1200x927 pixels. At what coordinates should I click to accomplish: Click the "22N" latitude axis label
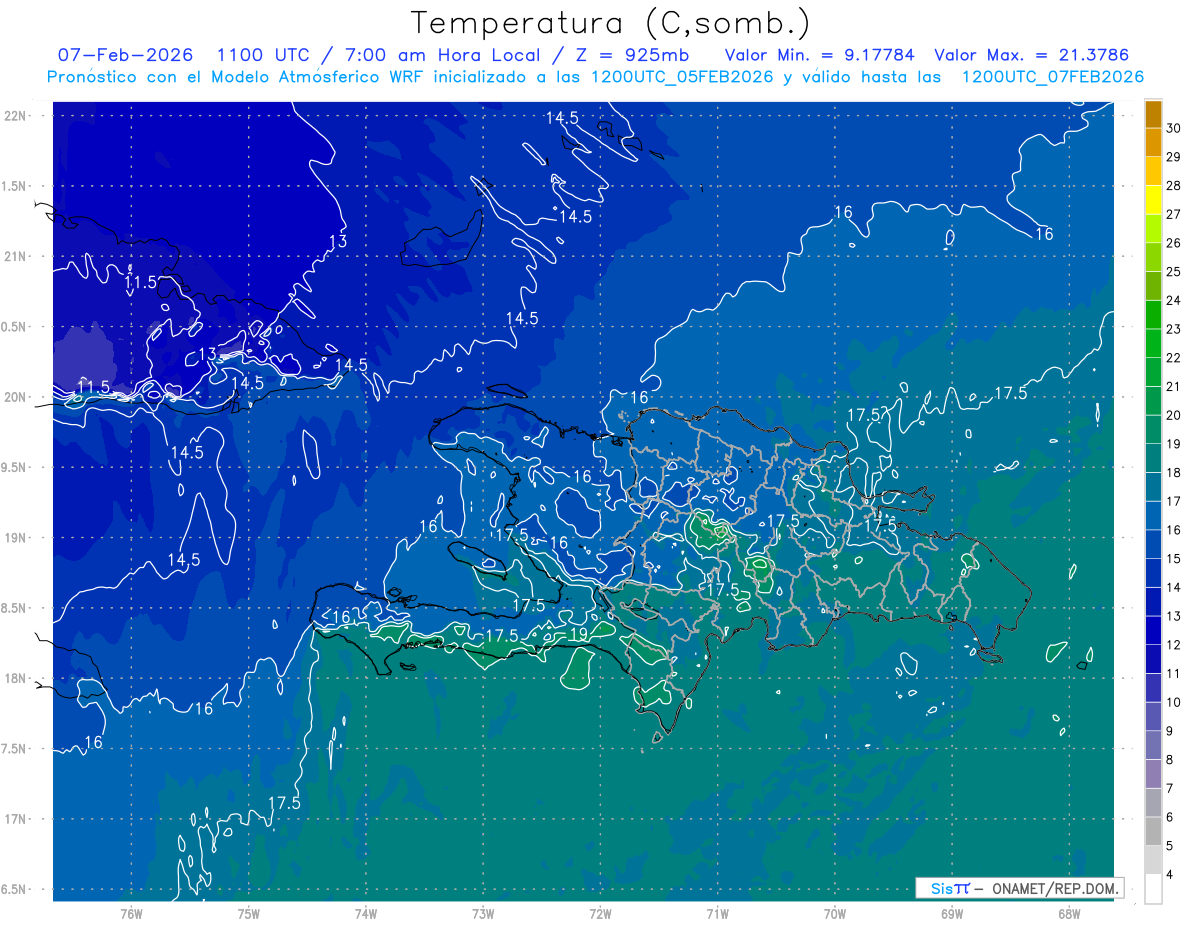click(14, 115)
